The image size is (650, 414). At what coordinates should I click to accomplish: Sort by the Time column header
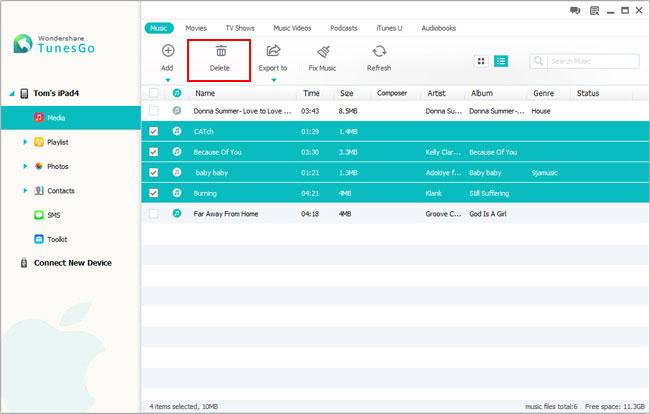tap(311, 93)
